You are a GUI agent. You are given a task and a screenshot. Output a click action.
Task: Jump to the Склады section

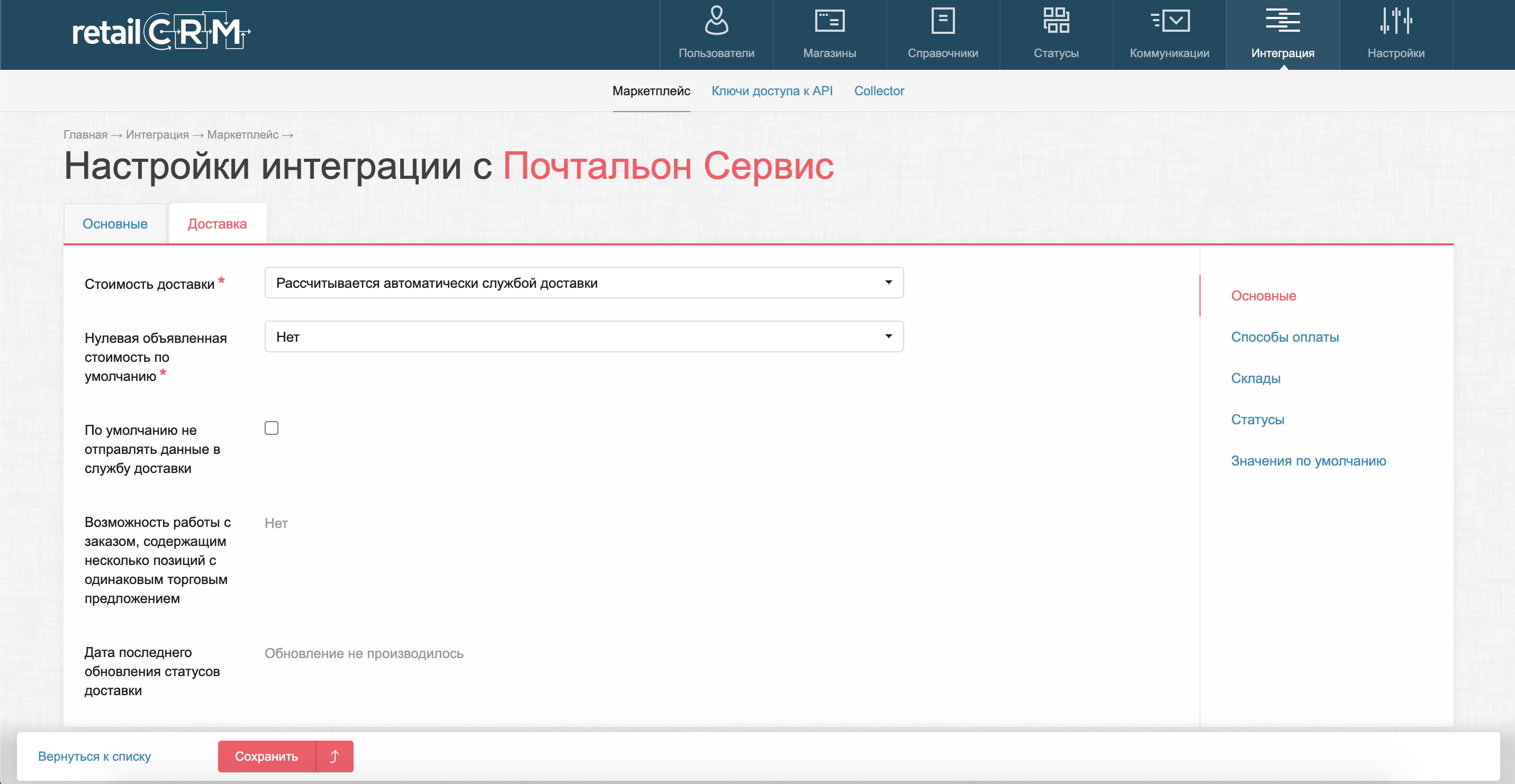pyautogui.click(x=1255, y=378)
